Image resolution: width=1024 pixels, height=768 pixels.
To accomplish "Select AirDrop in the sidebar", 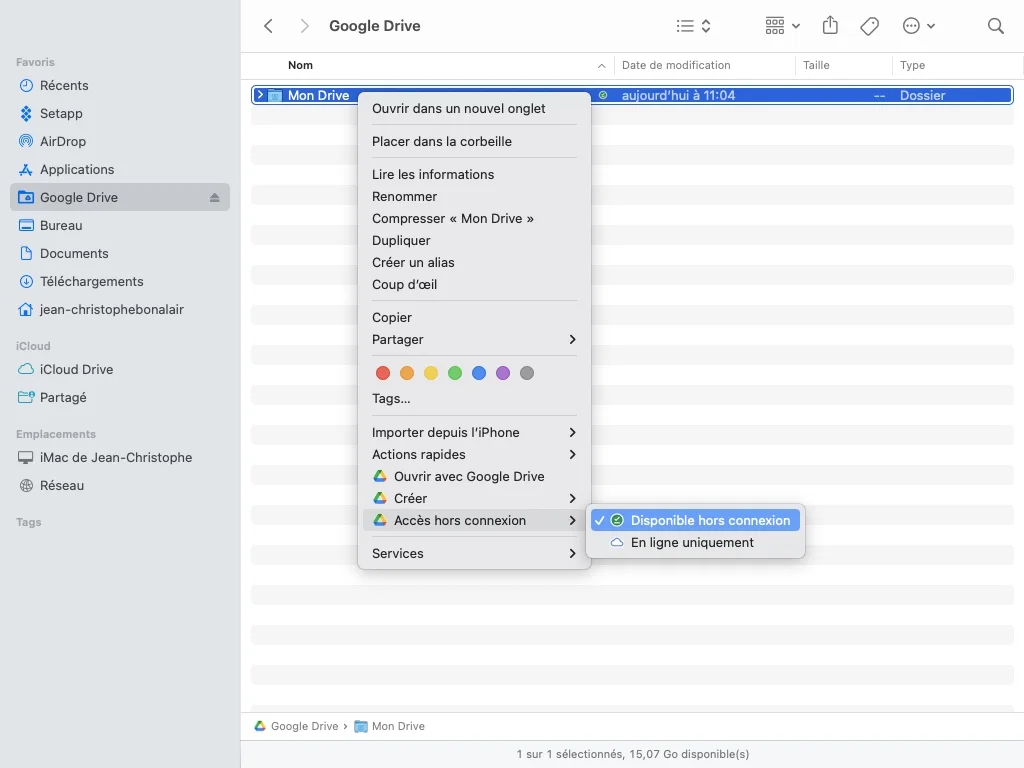I will tap(120, 142).
